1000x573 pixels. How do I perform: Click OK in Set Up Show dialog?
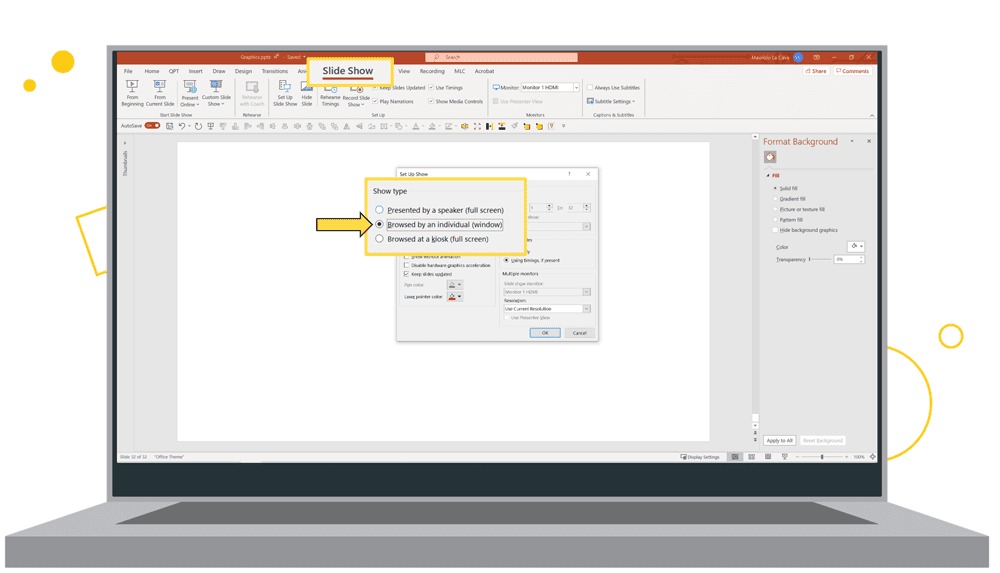(544, 333)
